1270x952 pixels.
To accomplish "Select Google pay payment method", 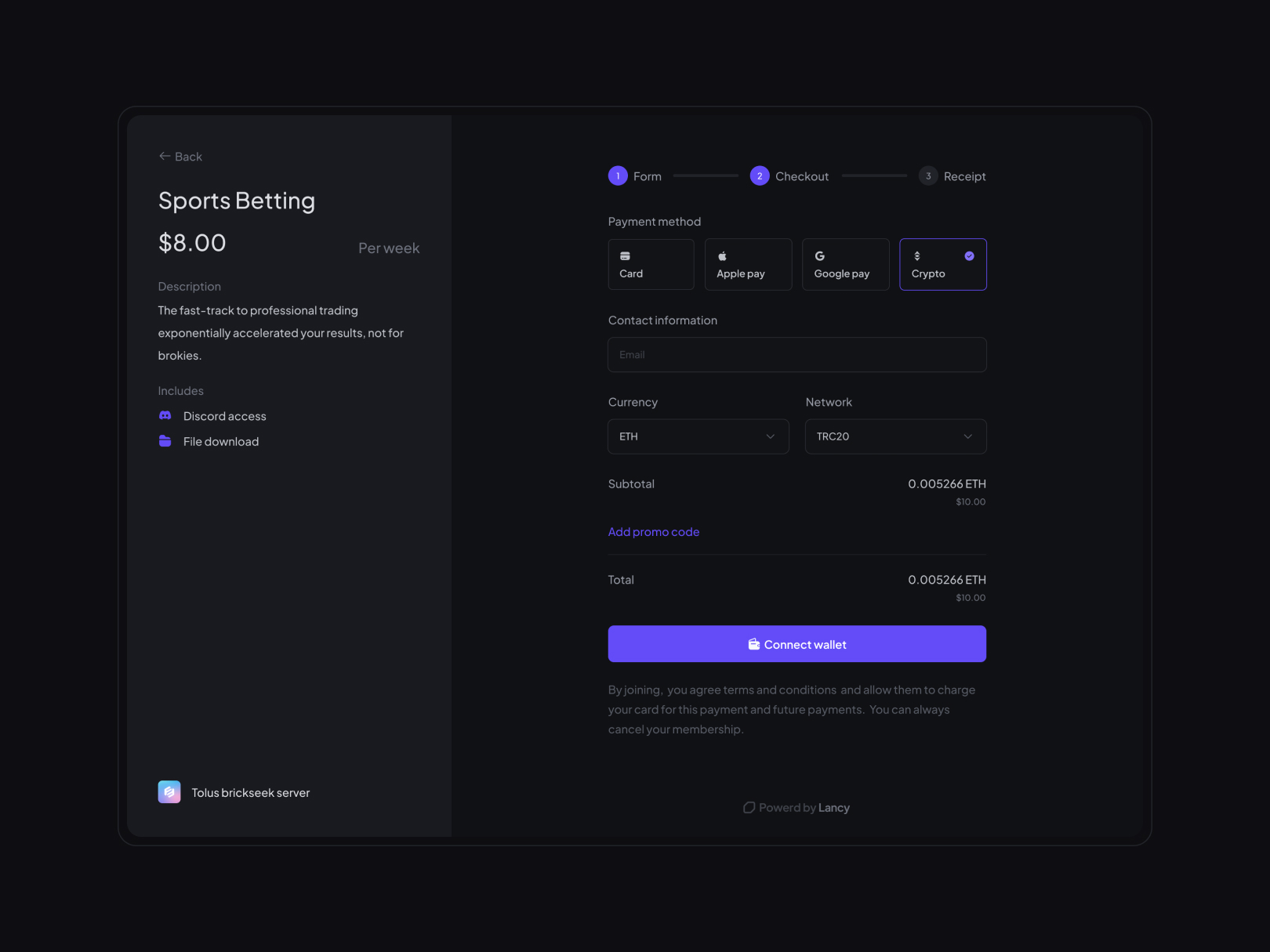I will (x=845, y=264).
